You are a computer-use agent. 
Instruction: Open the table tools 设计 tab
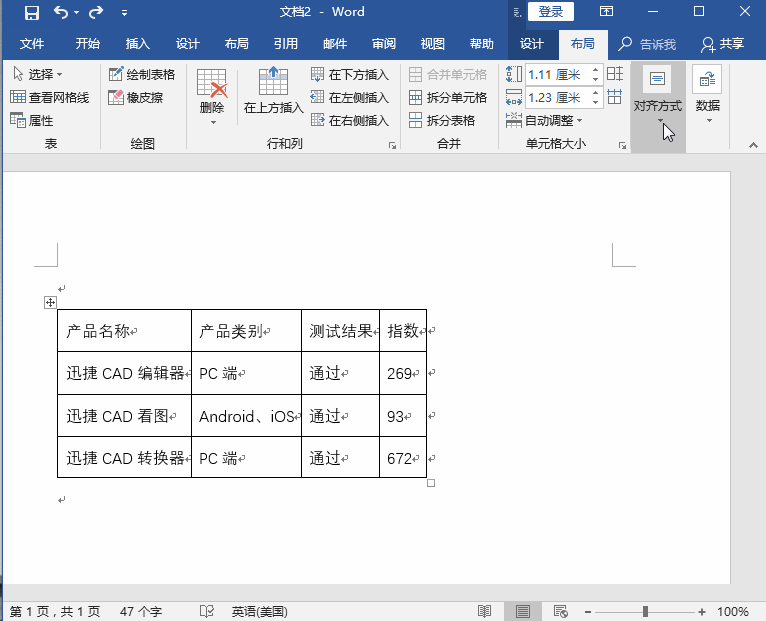coord(532,44)
